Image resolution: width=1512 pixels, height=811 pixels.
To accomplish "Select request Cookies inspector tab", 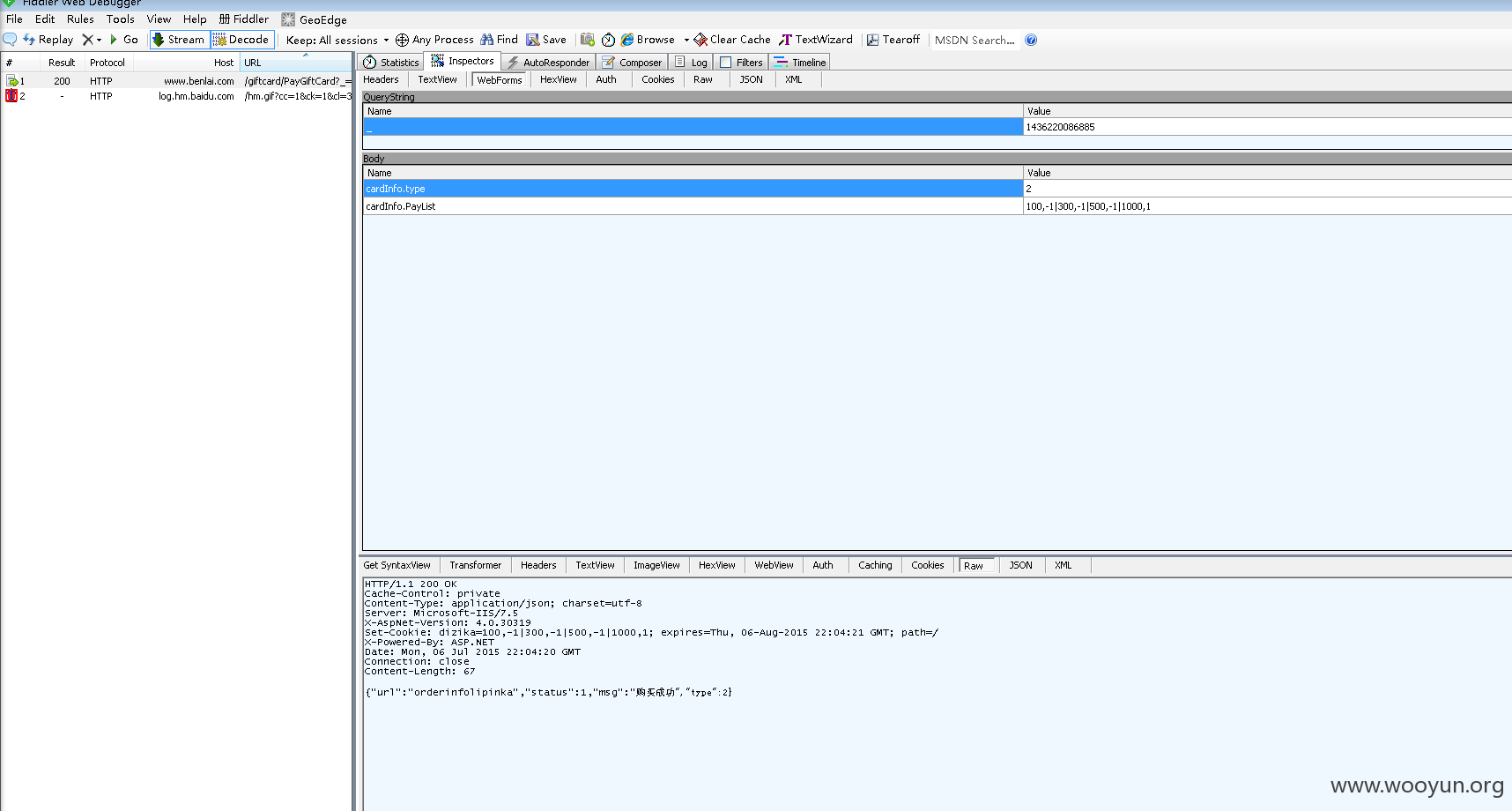I will [x=657, y=79].
